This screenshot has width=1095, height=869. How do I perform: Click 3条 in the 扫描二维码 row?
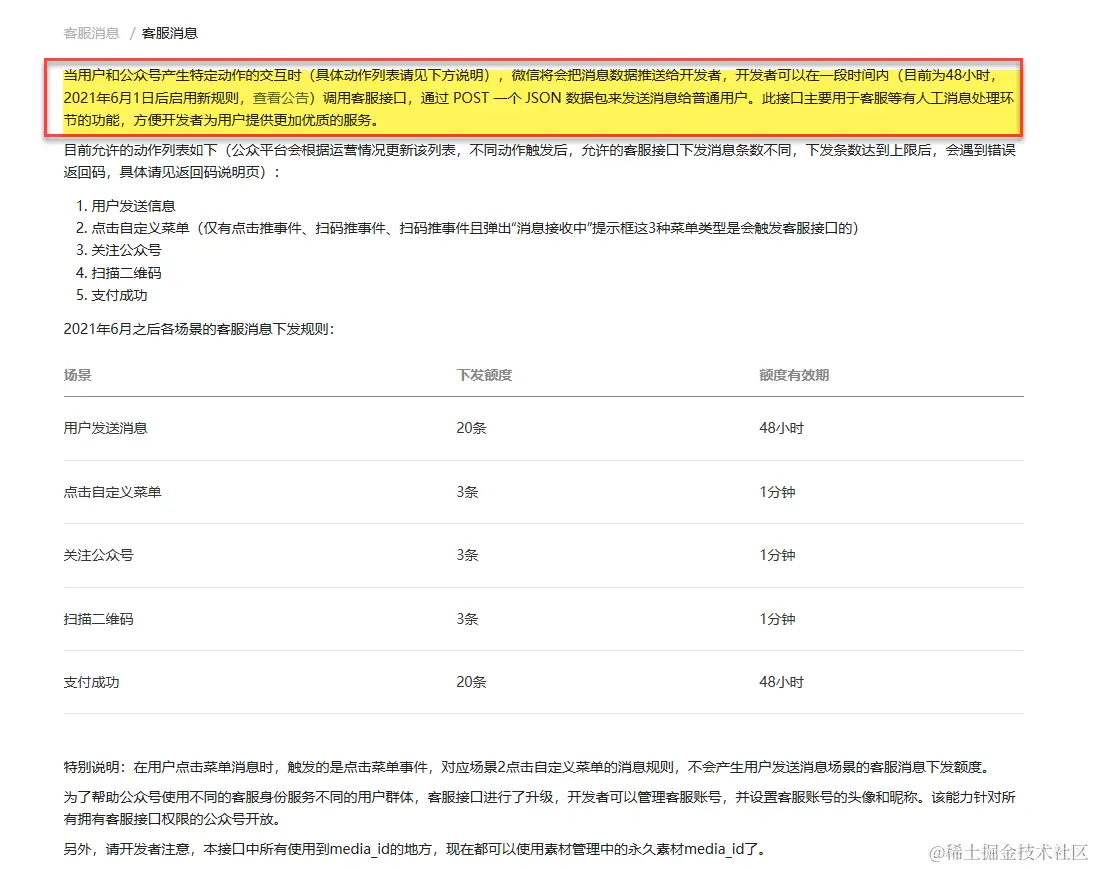(x=467, y=619)
